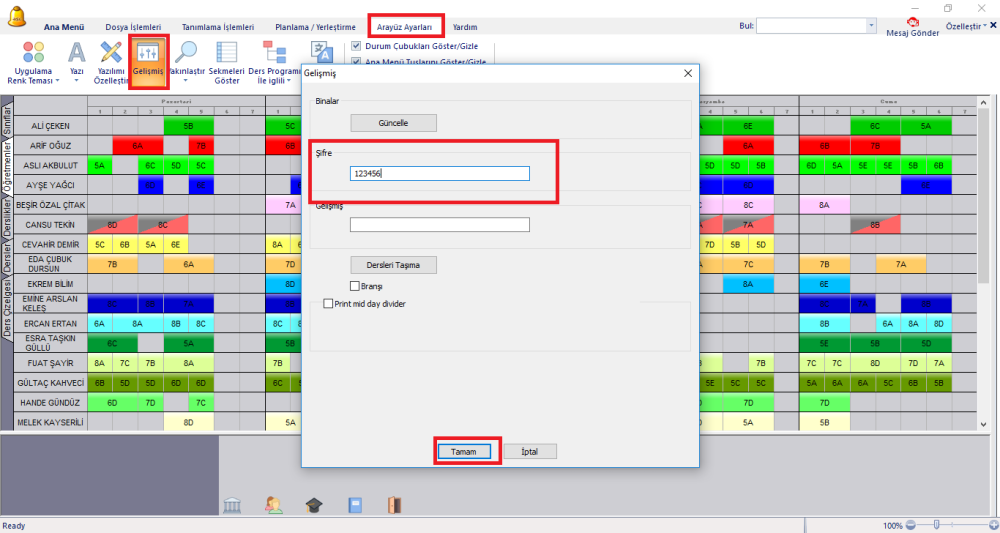Viewport: 1000px width, 533px height.
Task: Enable the Branşı checkbox
Action: tap(355, 286)
